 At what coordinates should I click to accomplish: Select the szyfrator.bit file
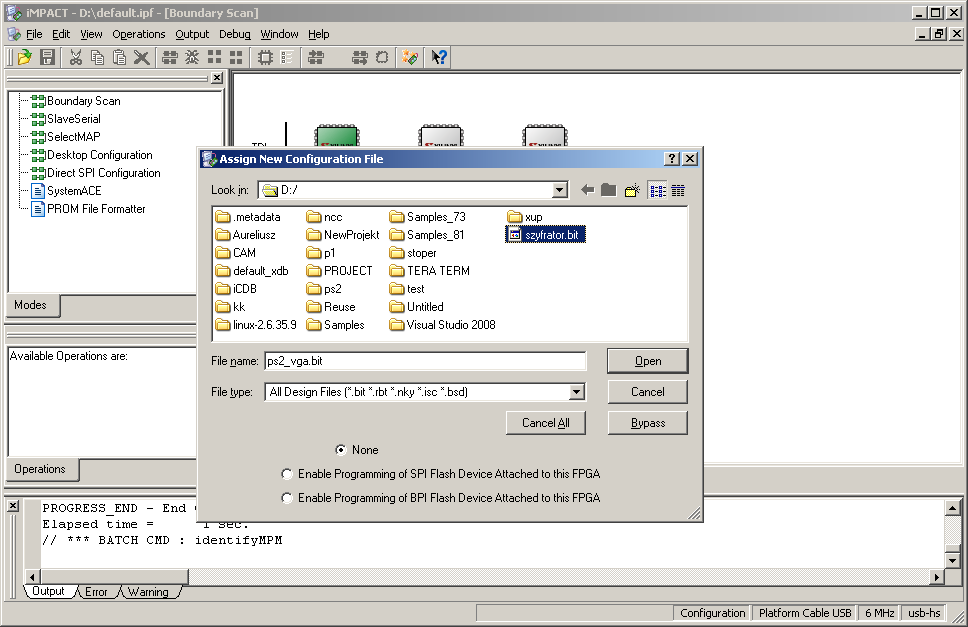point(545,235)
